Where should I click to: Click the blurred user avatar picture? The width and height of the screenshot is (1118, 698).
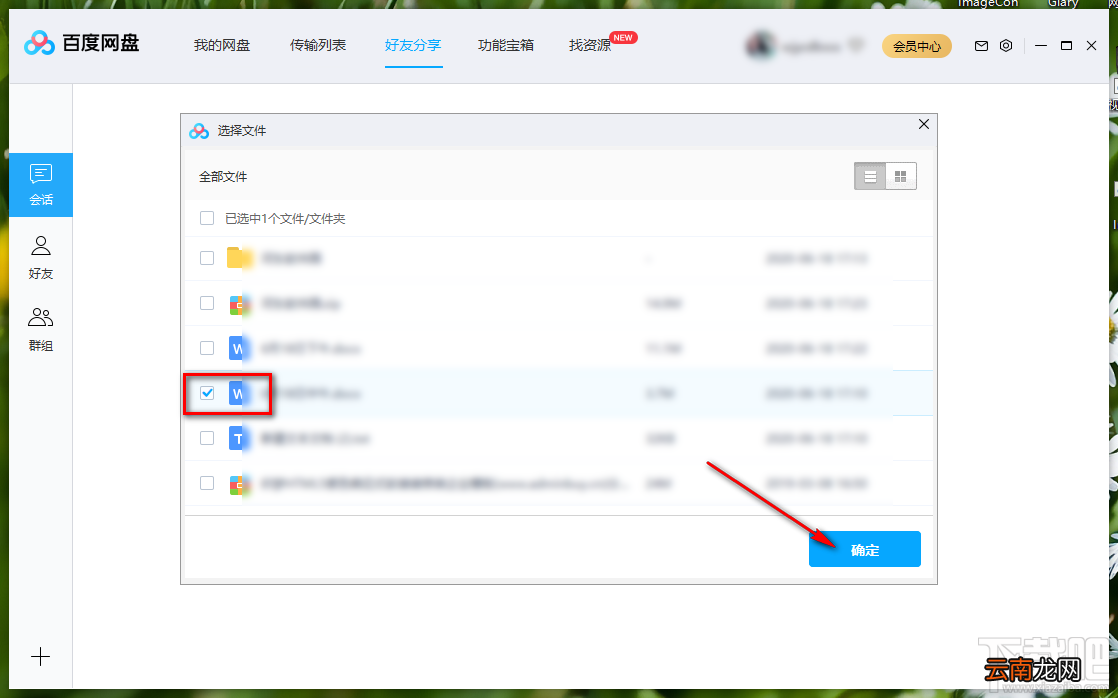pyautogui.click(x=760, y=46)
